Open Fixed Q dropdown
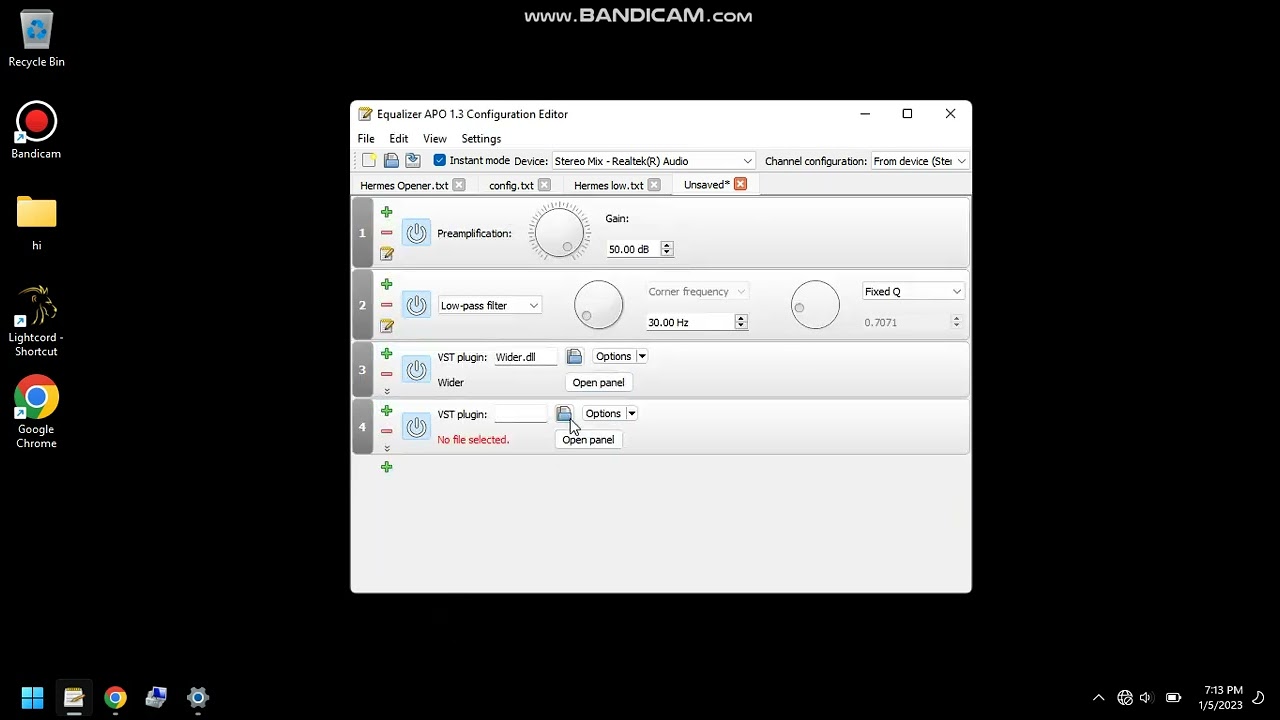 click(912, 292)
